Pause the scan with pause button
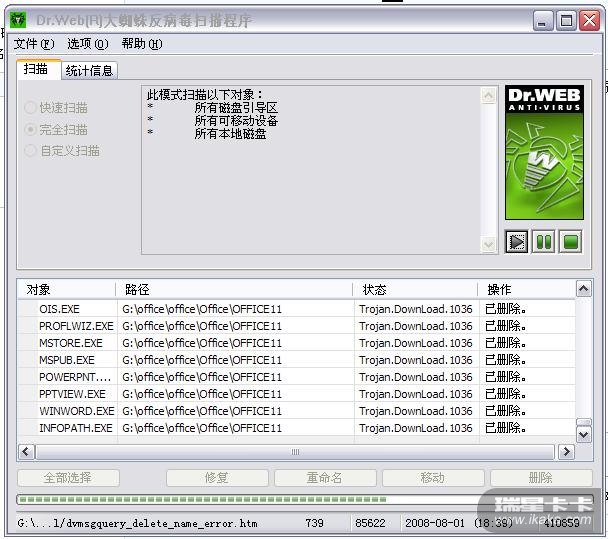 click(x=543, y=242)
